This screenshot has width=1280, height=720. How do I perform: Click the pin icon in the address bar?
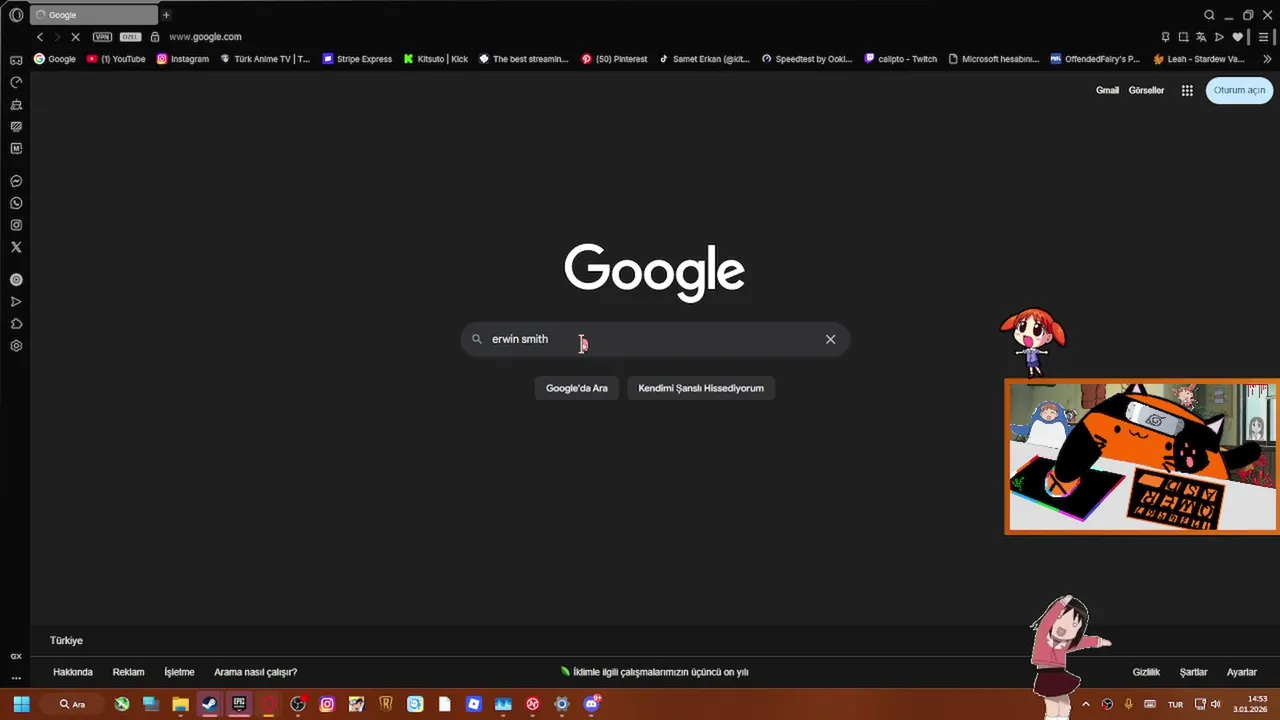[x=1165, y=37]
